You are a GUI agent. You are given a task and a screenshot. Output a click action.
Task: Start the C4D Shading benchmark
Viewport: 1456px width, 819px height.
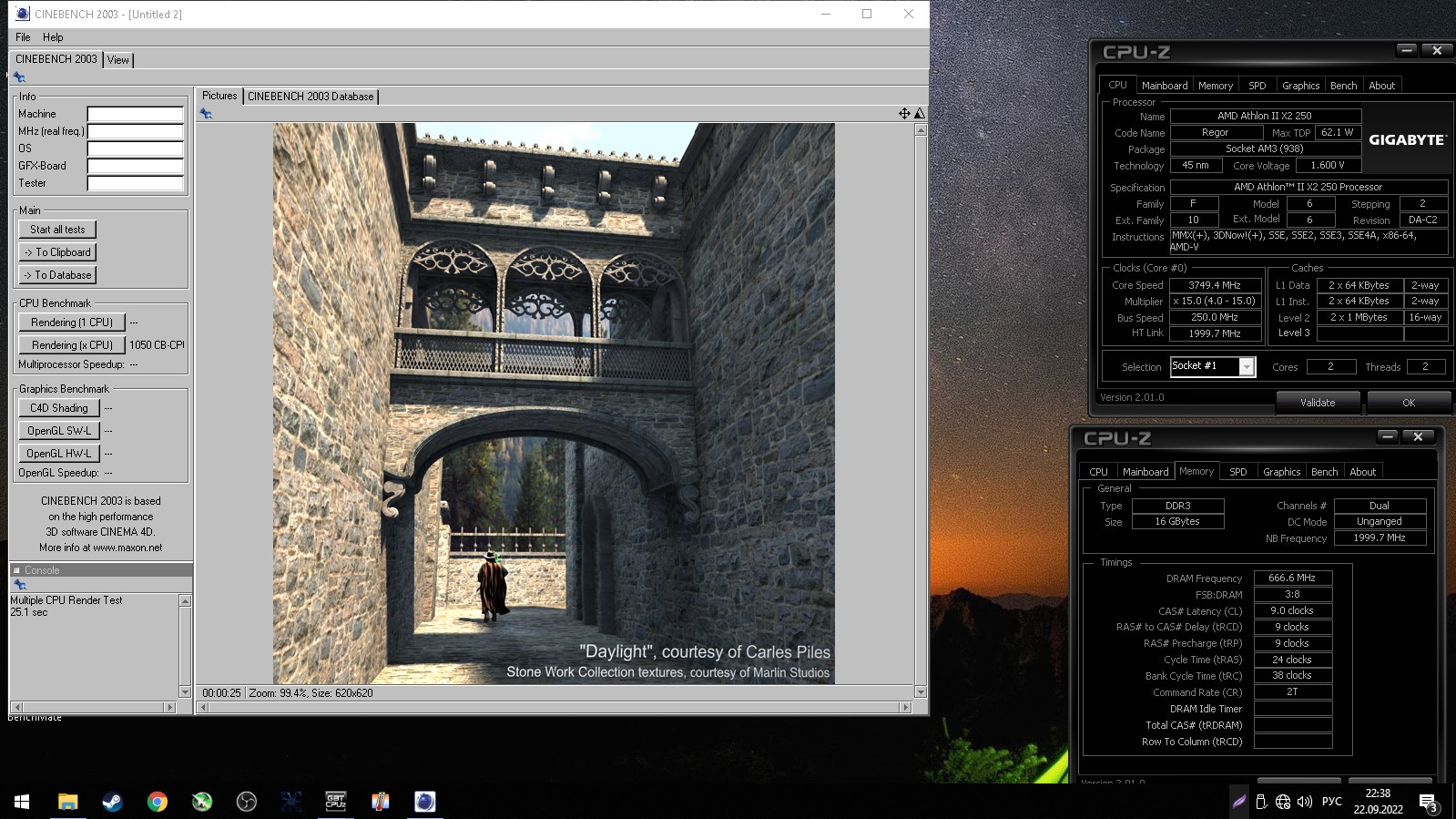[x=59, y=408]
